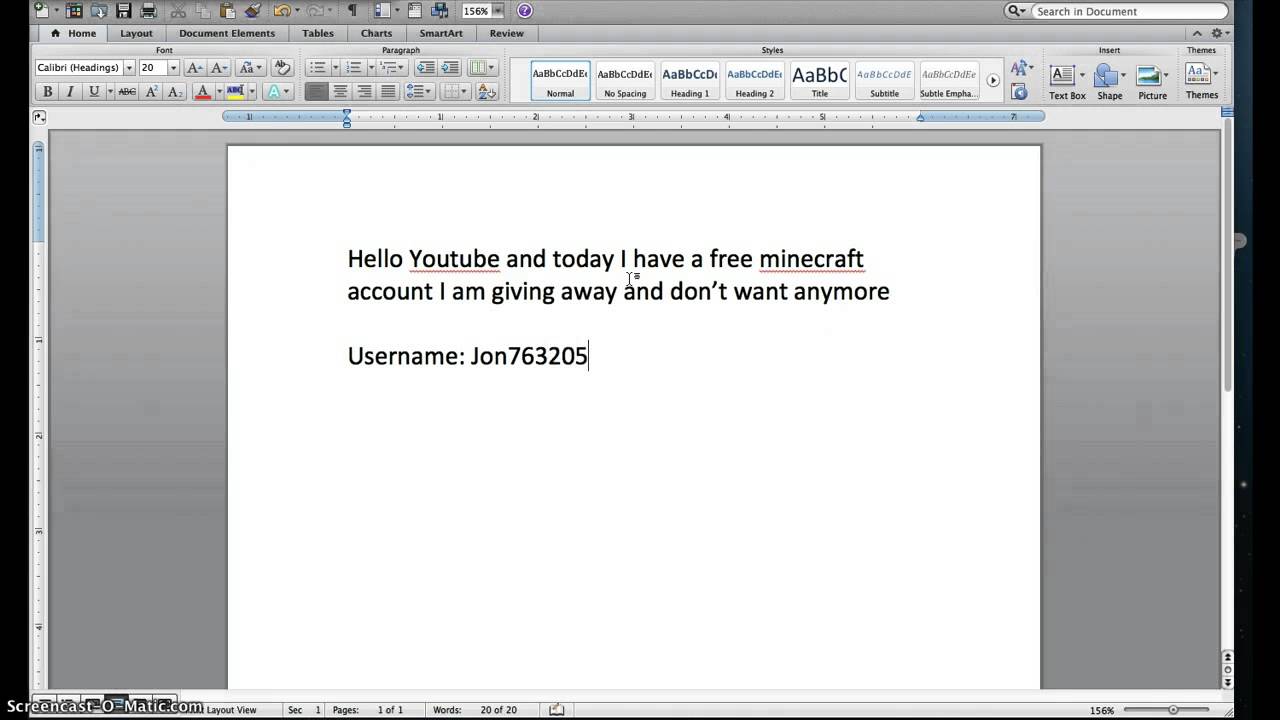Open the font name dropdown
Viewport: 1280px width, 720px height.
(x=129, y=68)
